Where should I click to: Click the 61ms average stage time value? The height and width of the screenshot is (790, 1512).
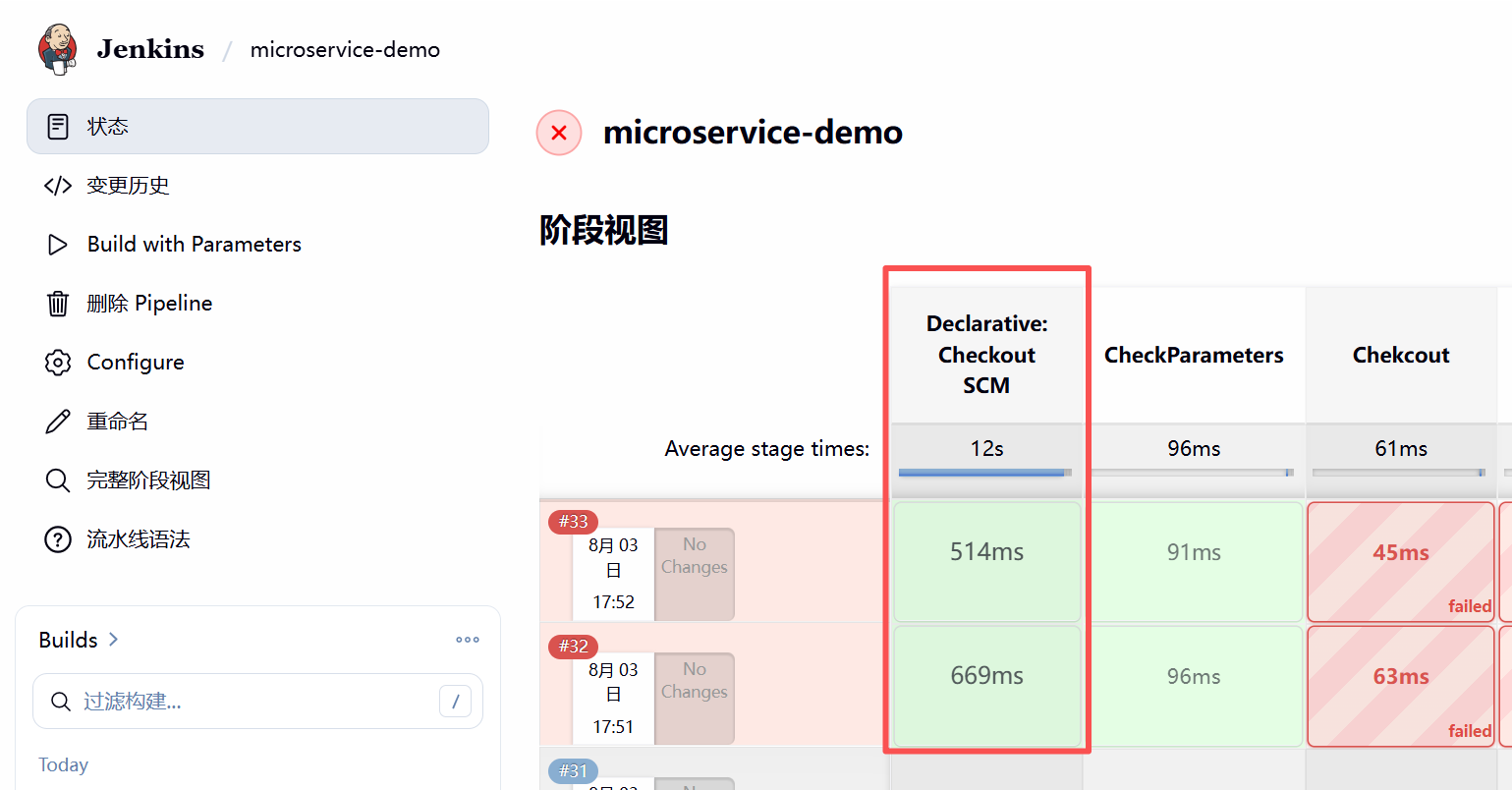[1401, 449]
